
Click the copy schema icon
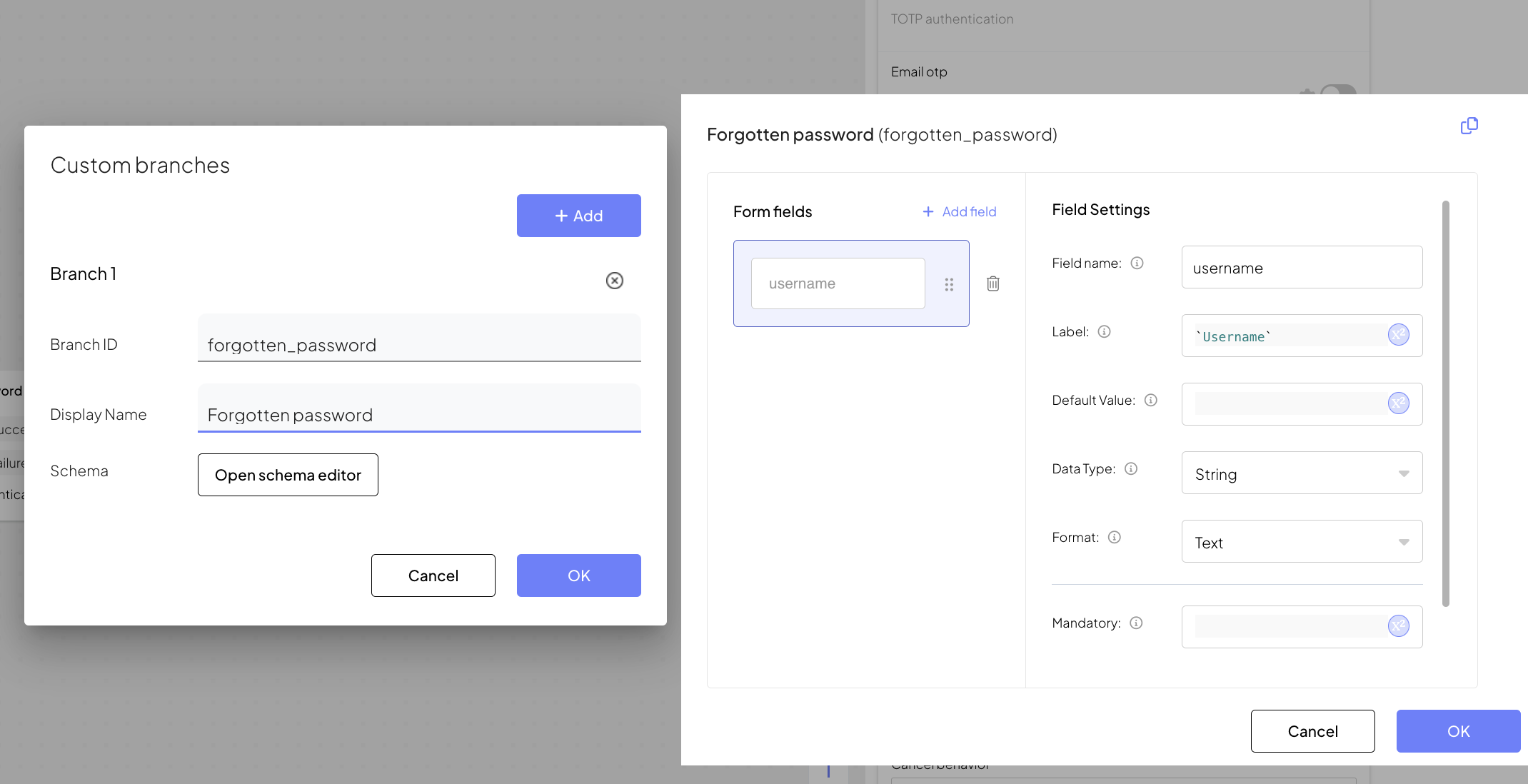[x=1469, y=126]
